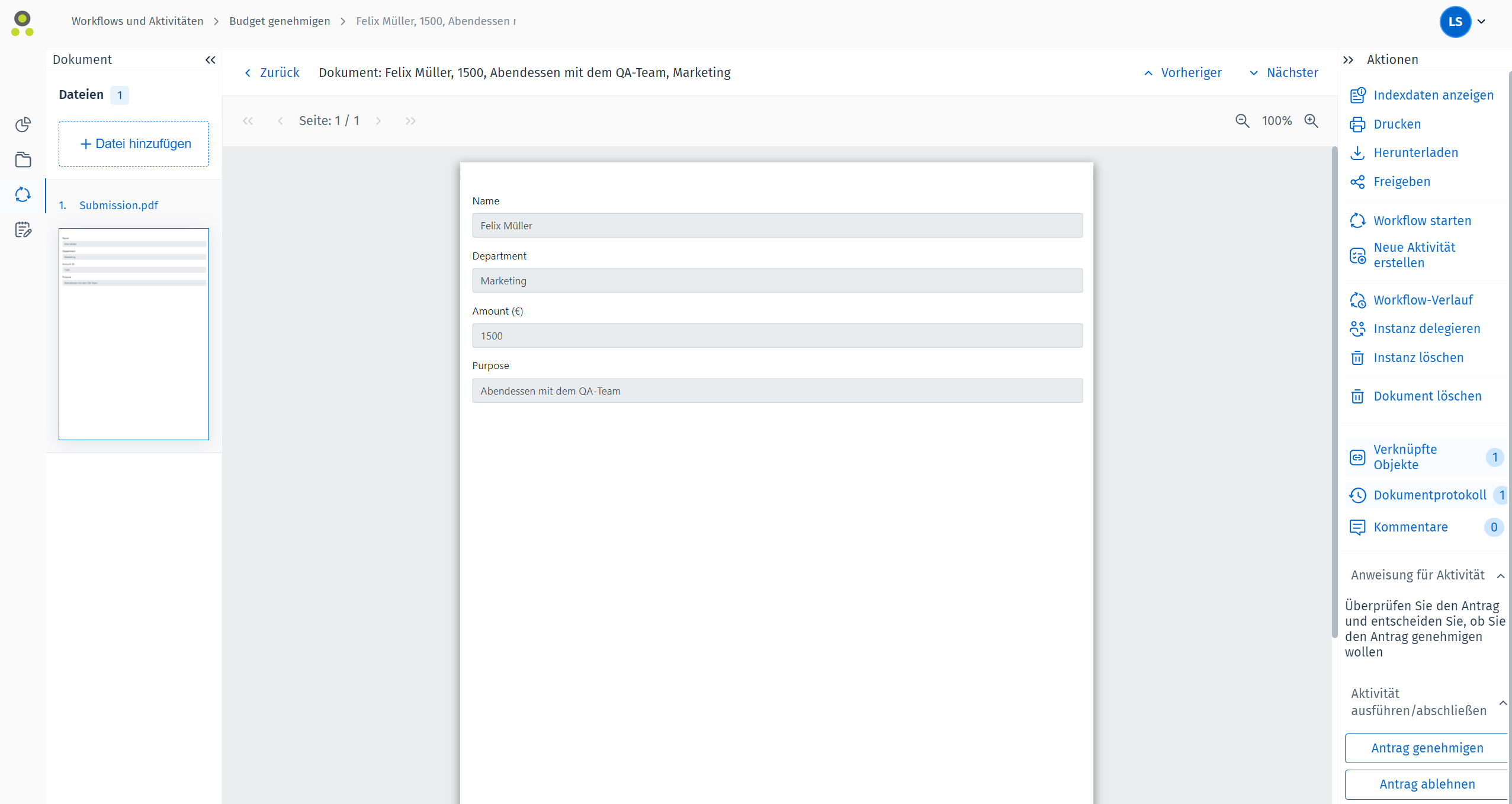Navigate to Workflows und Aktivitäten breadcrumb

tap(137, 21)
